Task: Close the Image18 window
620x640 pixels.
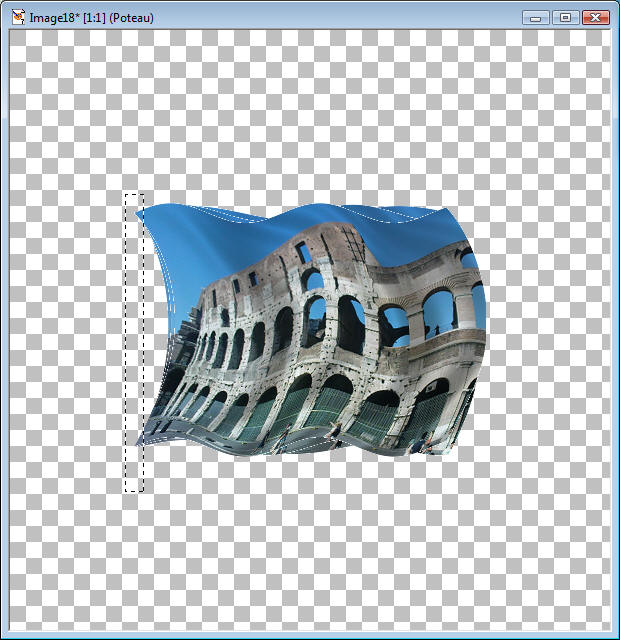Action: (x=596, y=18)
